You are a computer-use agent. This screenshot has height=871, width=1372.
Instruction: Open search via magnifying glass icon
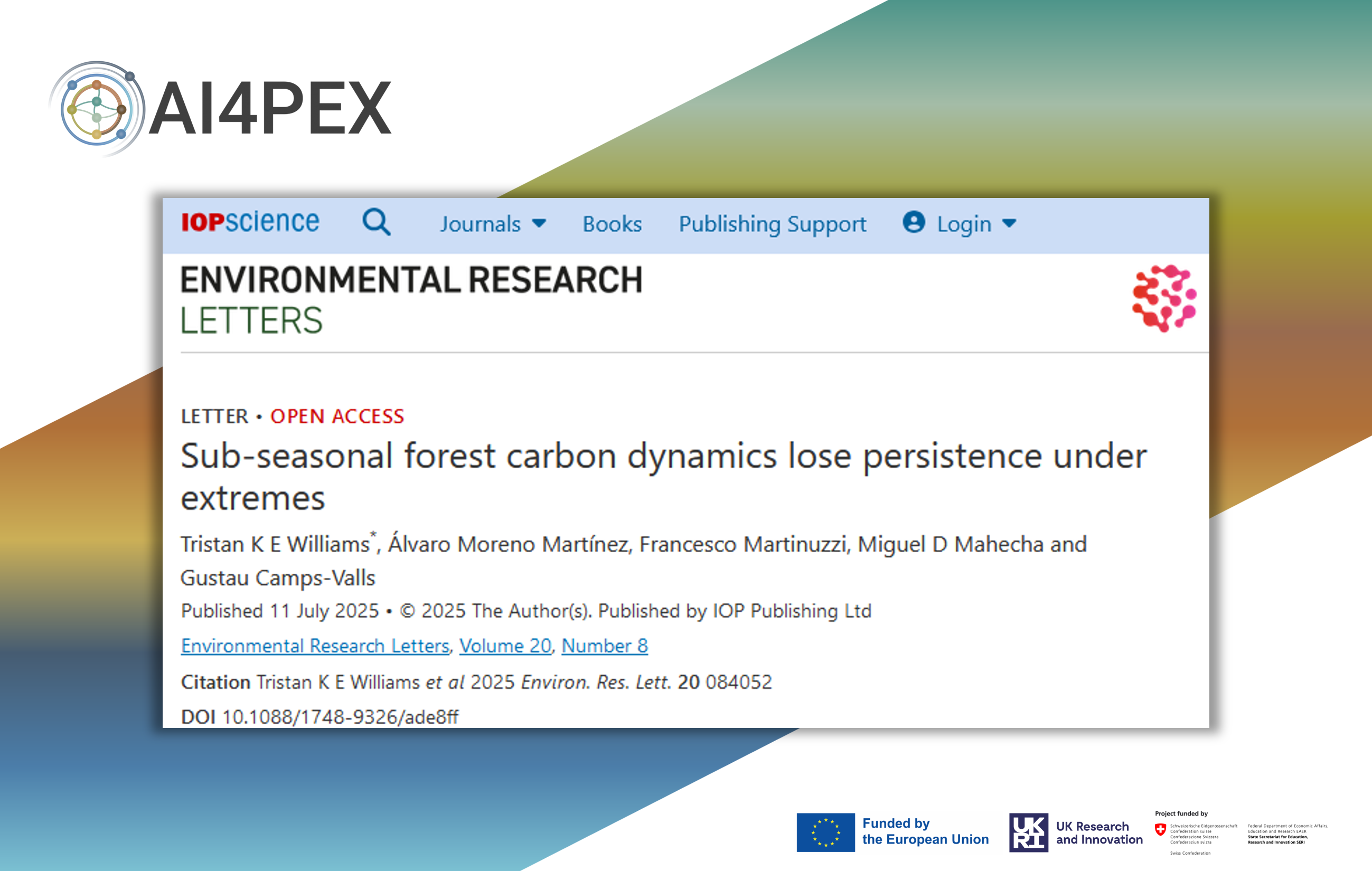tap(377, 222)
